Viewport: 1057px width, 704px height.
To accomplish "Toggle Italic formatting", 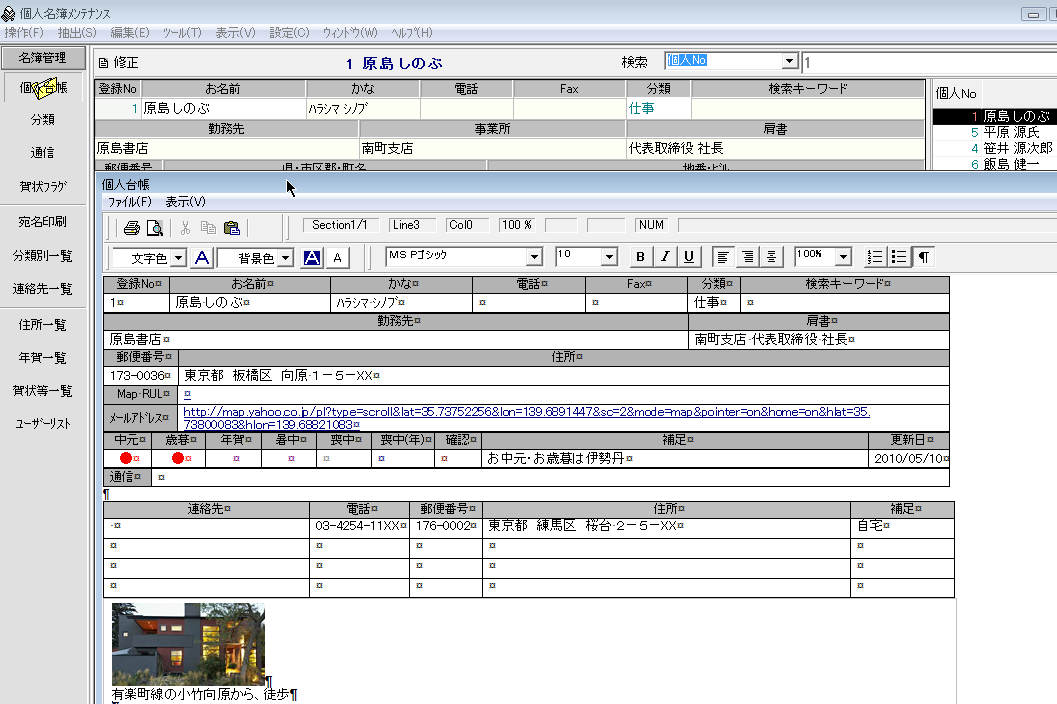I will pyautogui.click(x=664, y=257).
